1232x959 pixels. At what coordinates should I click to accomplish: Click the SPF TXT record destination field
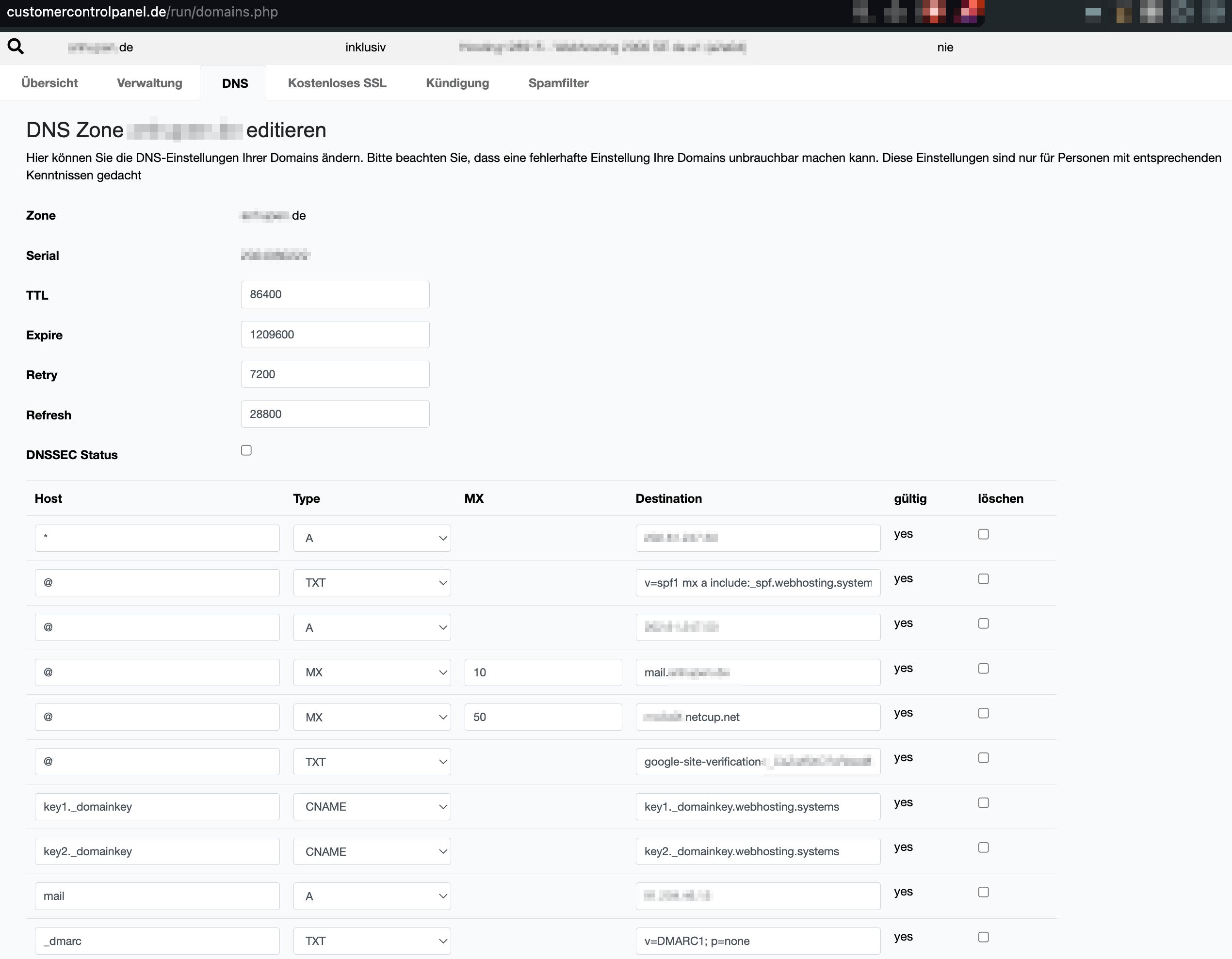pyautogui.click(x=758, y=582)
